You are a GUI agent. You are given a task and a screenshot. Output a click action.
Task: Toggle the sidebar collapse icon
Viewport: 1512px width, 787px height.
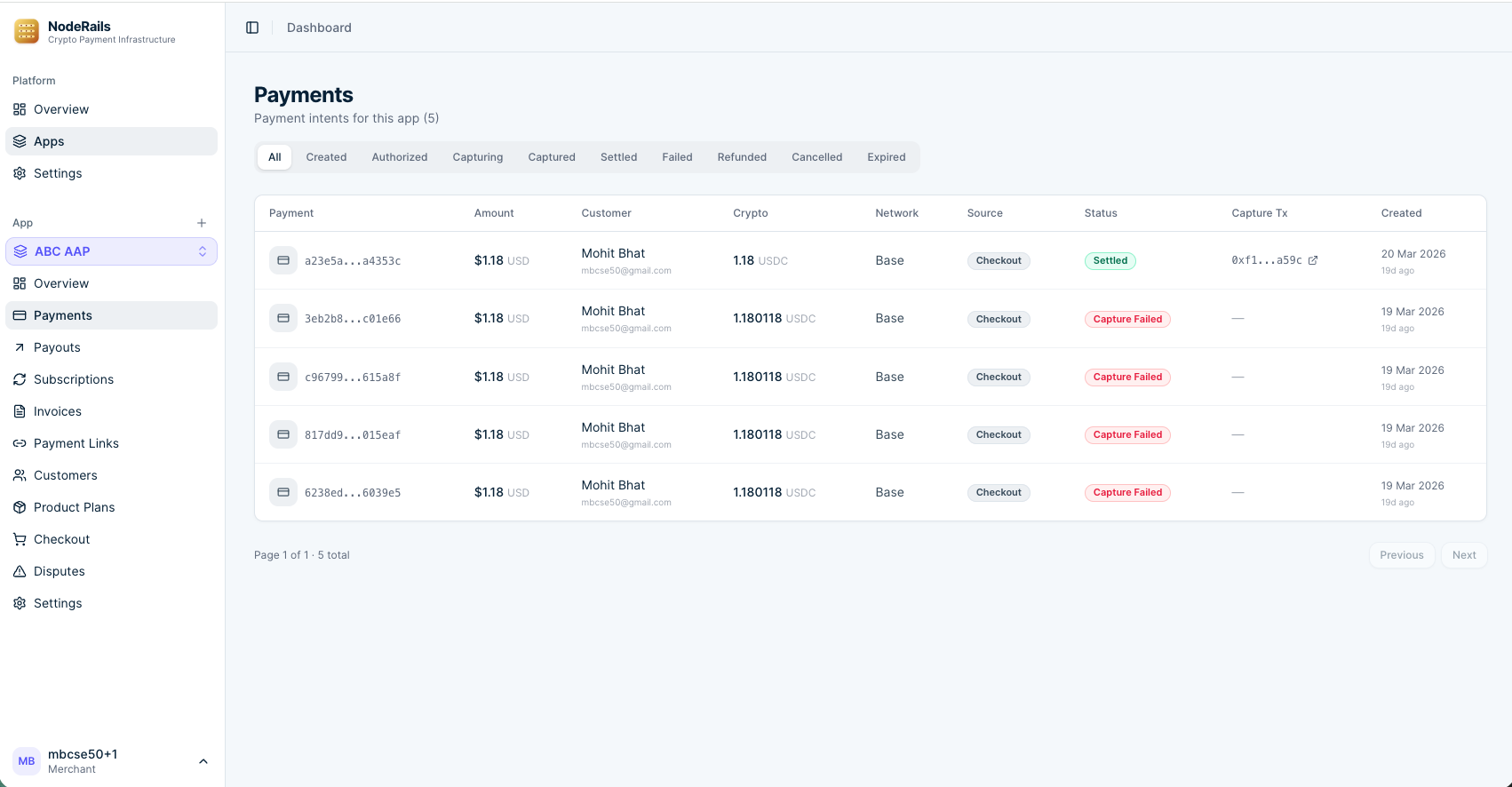tap(252, 28)
